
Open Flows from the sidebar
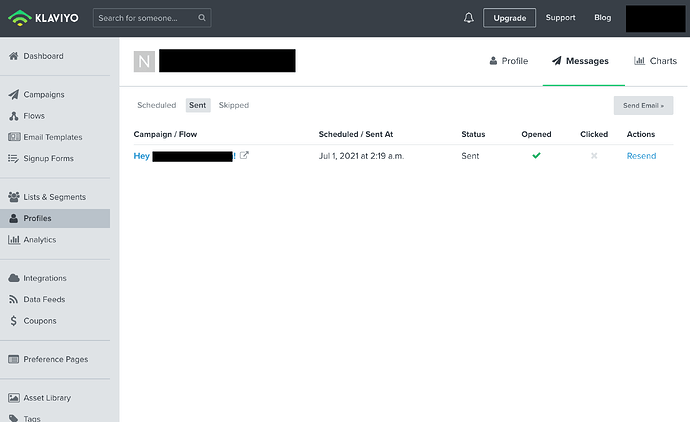(x=34, y=116)
